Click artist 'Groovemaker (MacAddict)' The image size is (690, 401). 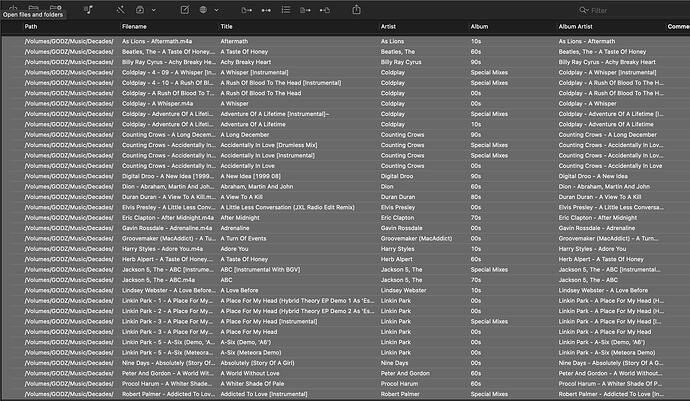(x=416, y=238)
